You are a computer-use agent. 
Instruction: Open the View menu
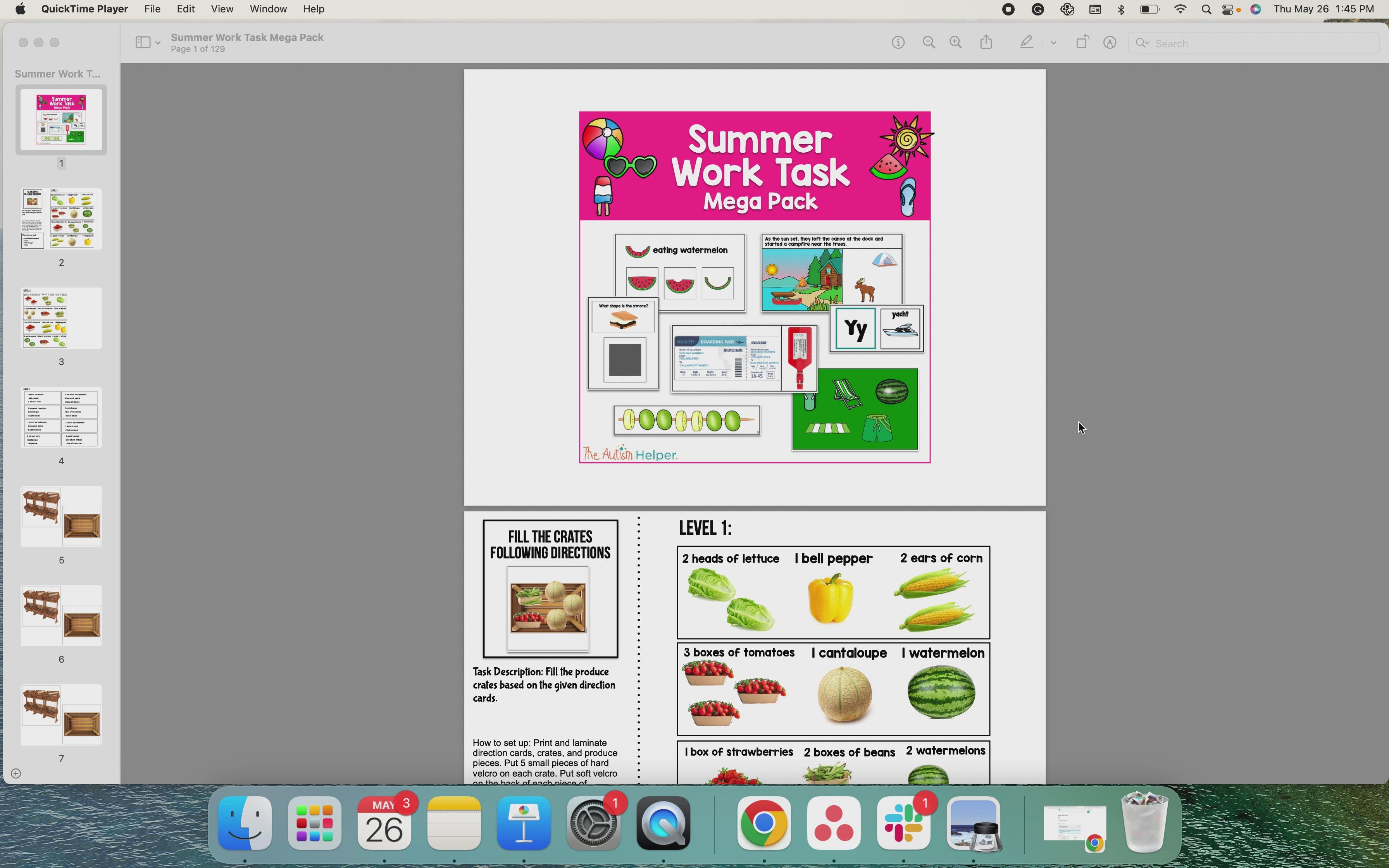(222, 9)
